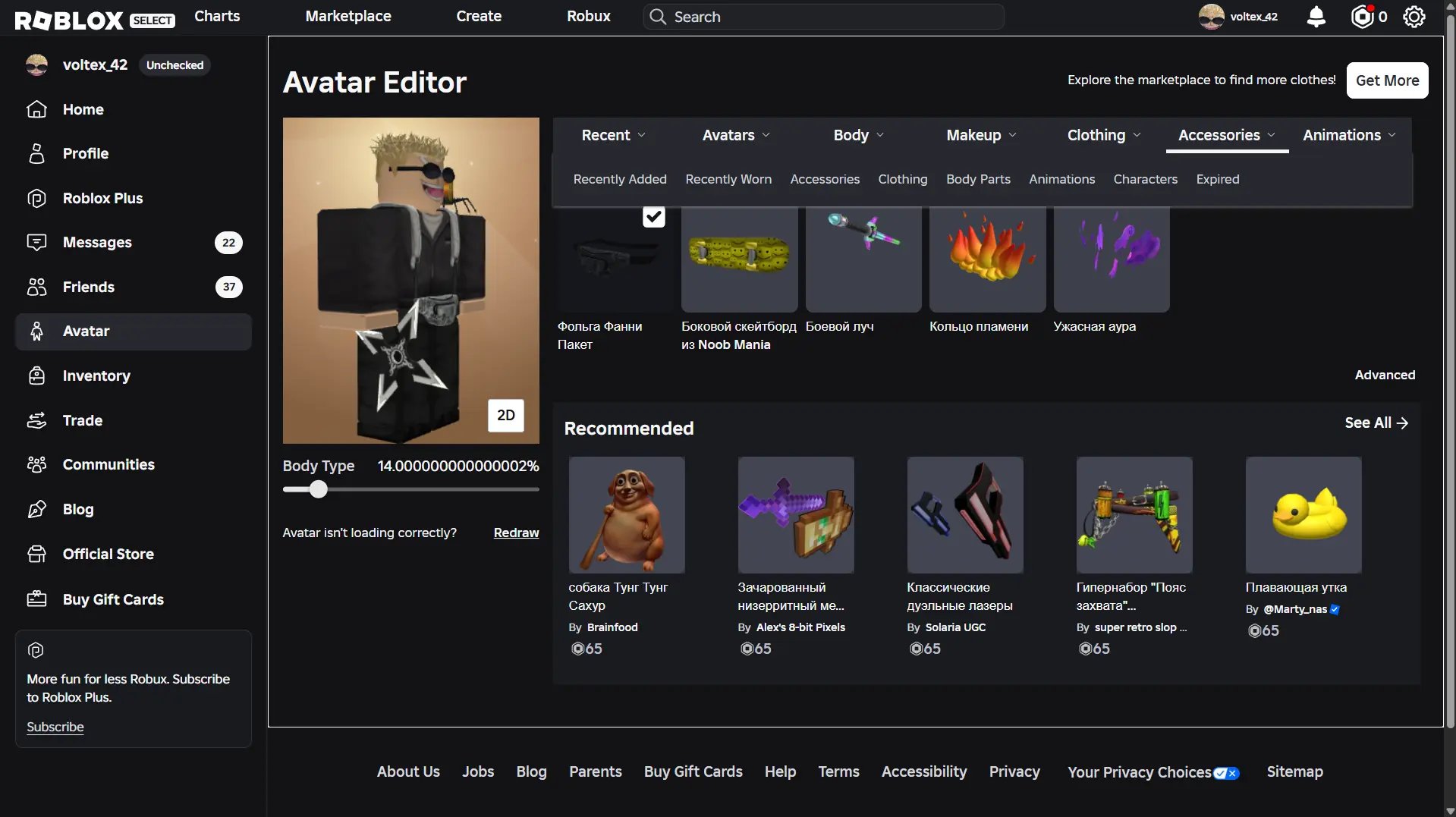Image resolution: width=1456 pixels, height=817 pixels.
Task: Open Robux in top navigation
Action: [x=589, y=16]
